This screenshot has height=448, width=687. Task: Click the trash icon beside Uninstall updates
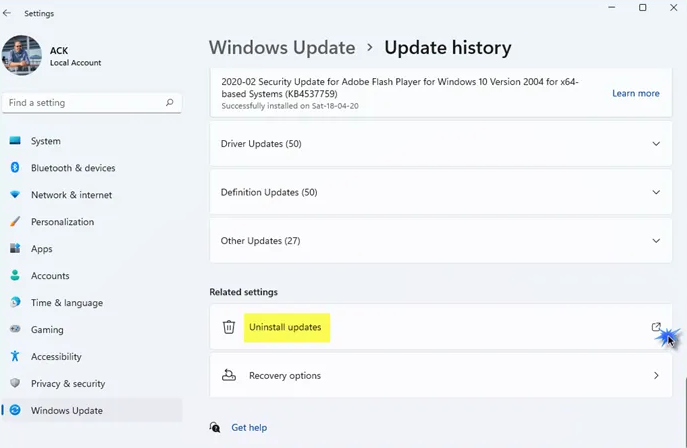(229, 327)
